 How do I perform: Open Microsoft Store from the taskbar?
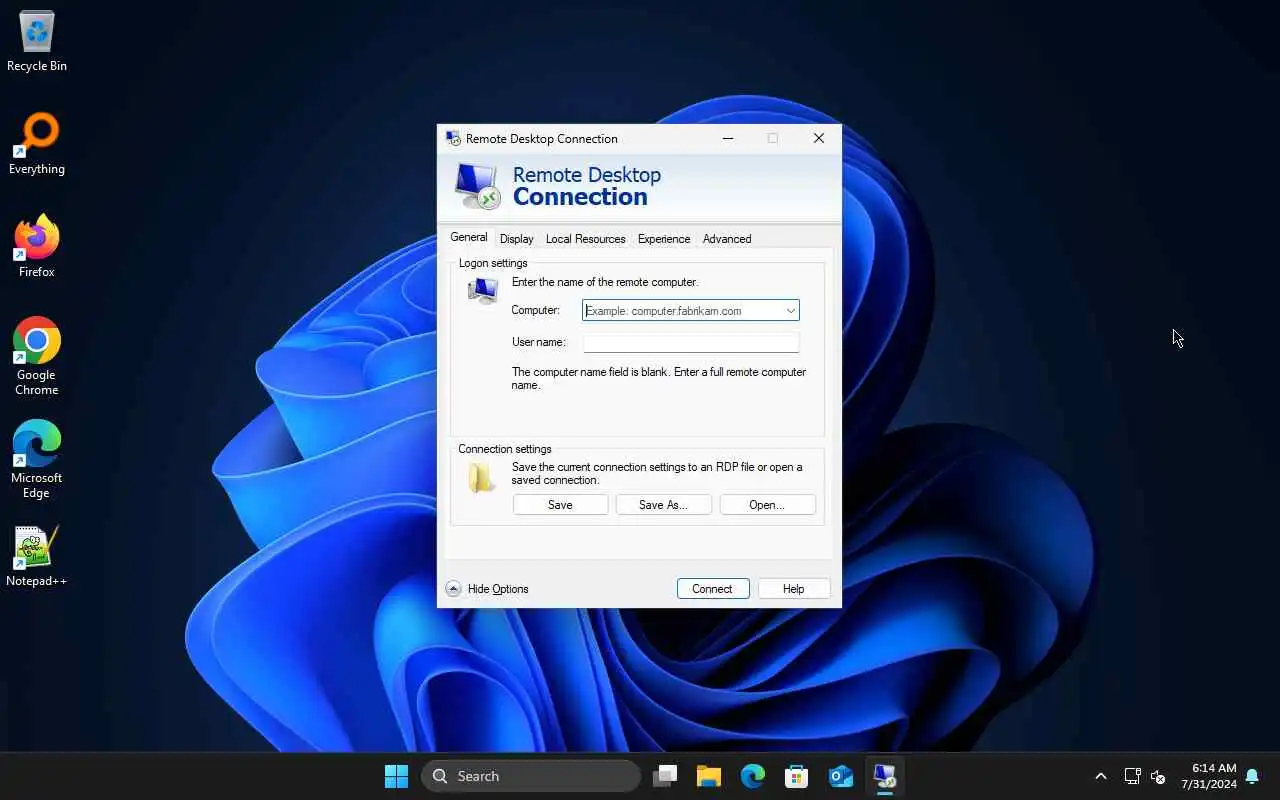tap(797, 776)
